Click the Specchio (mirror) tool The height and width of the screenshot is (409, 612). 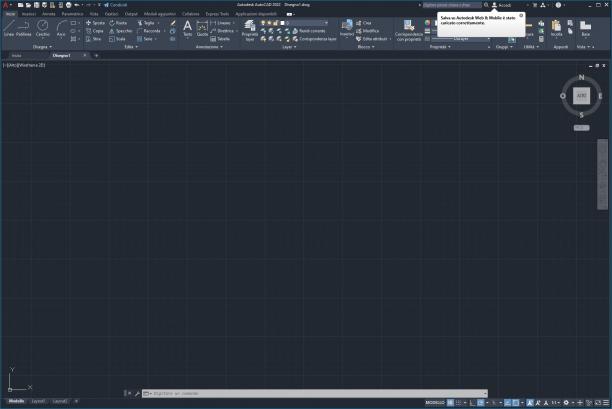pyautogui.click(x=121, y=31)
